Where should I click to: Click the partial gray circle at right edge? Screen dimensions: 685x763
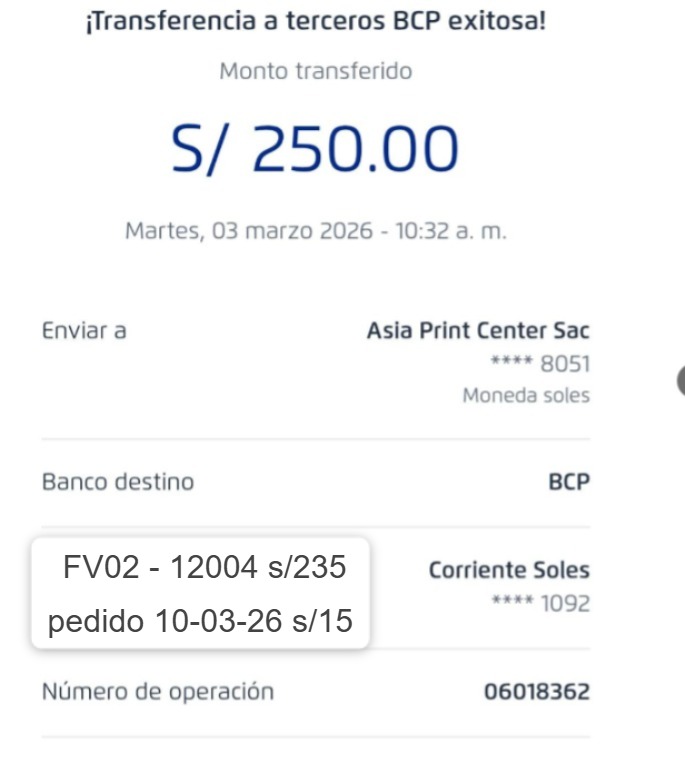pos(680,381)
